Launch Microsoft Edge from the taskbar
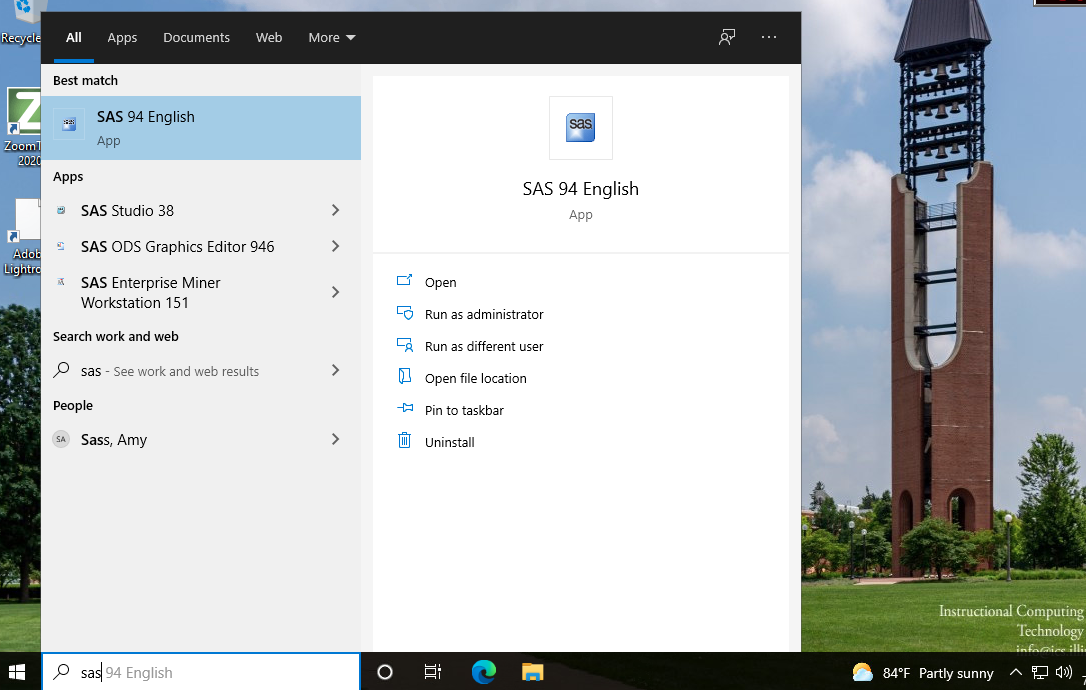 click(483, 671)
